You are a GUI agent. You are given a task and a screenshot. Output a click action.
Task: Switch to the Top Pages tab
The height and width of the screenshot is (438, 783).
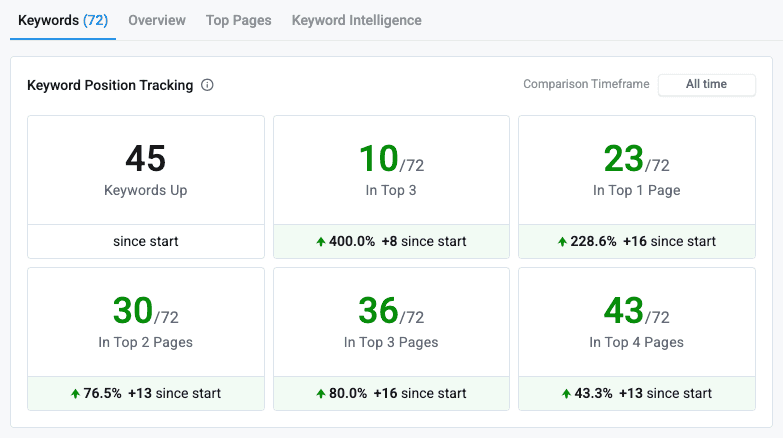coord(239,20)
